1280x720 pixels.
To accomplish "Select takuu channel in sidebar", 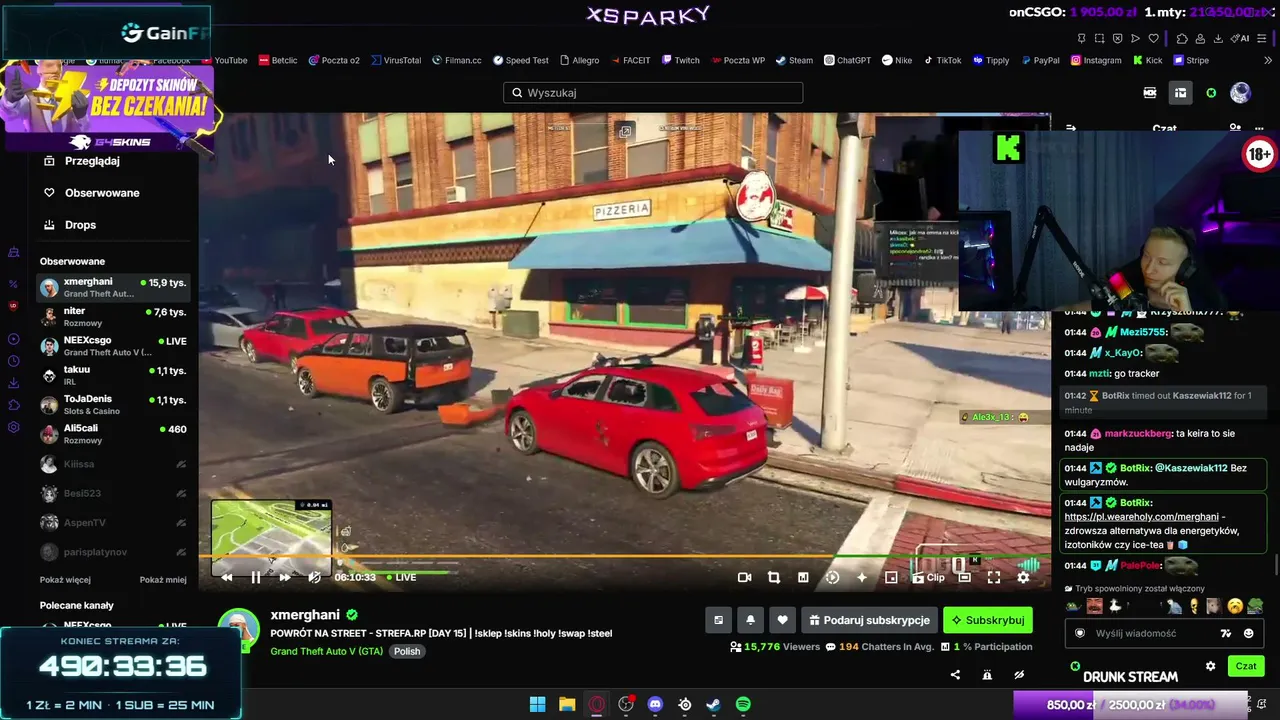I will click(113, 375).
